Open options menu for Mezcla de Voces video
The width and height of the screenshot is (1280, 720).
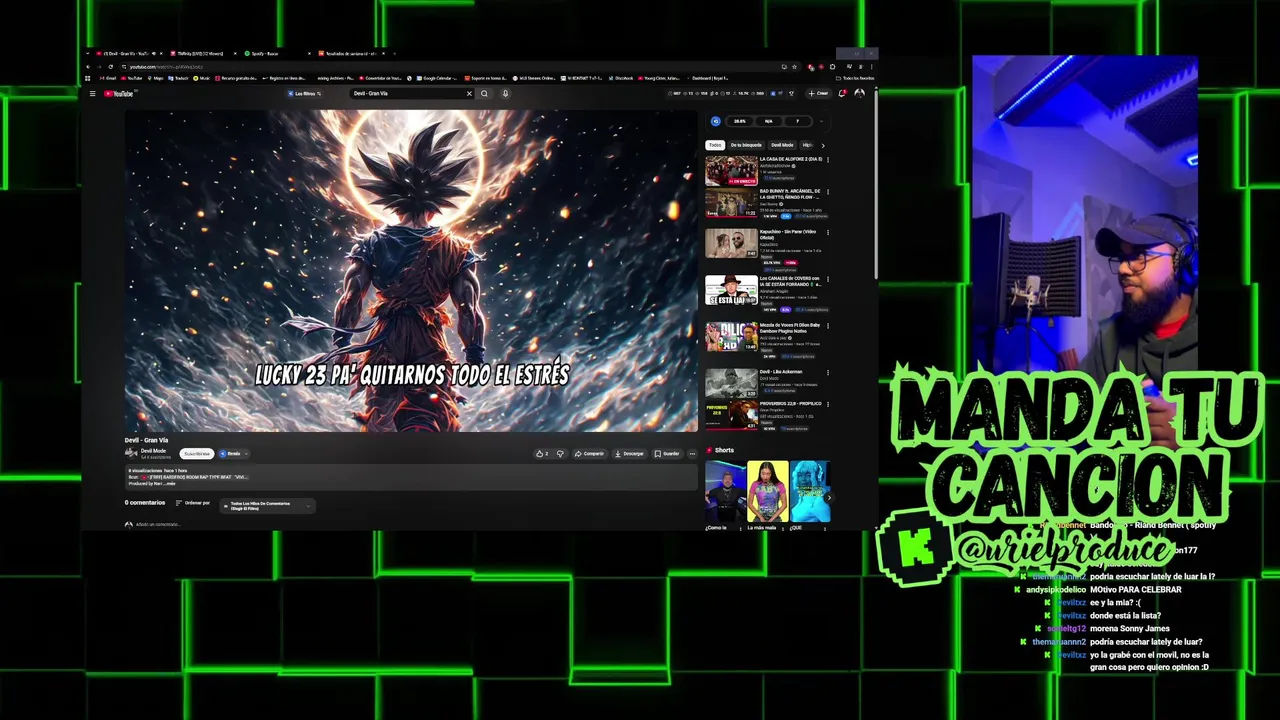(x=827, y=326)
